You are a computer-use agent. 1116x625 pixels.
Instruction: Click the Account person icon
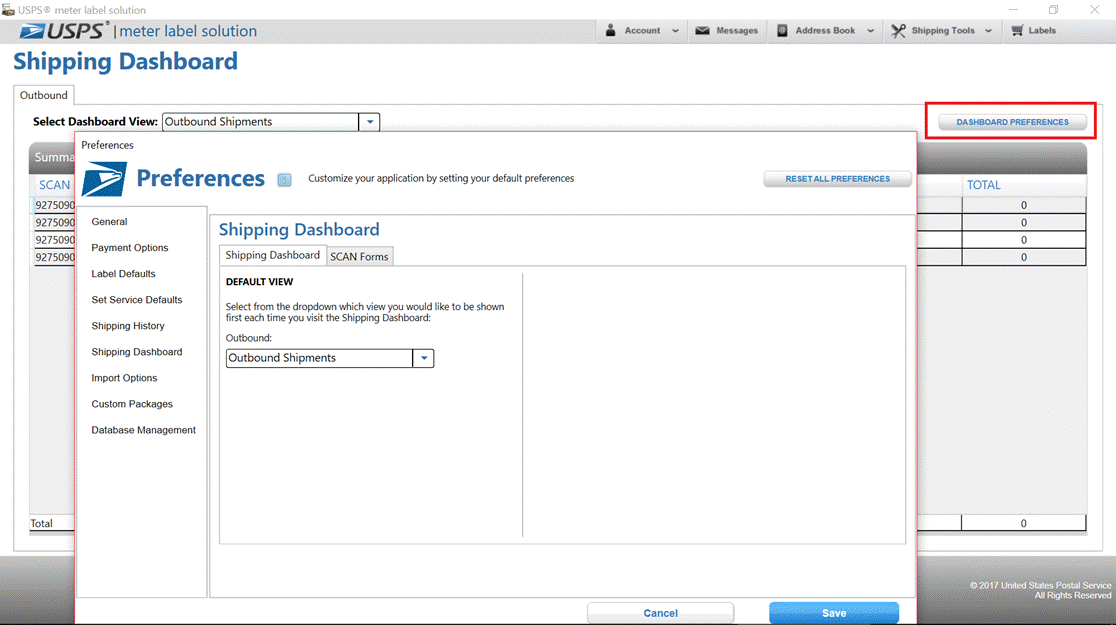tap(611, 31)
